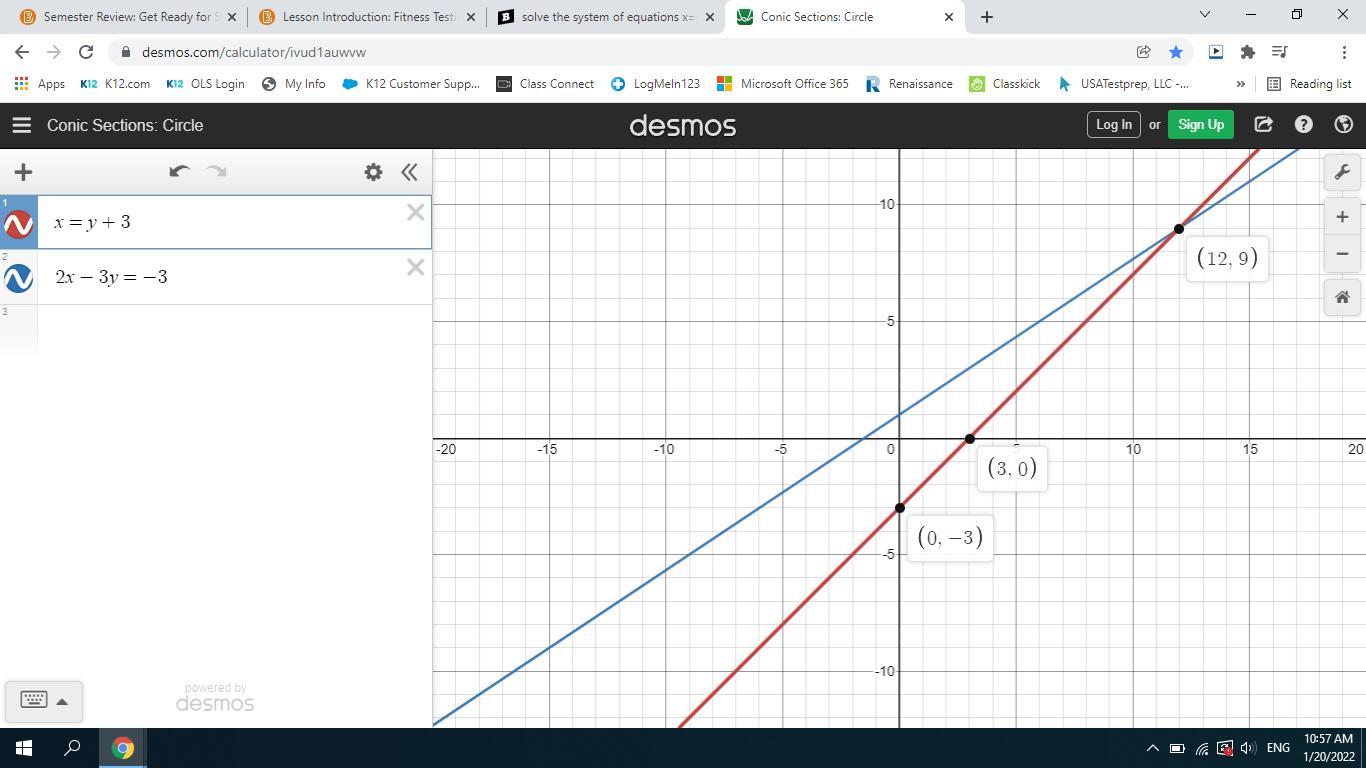This screenshot has width=1366, height=768.
Task: Click the Log In button
Action: click(1114, 125)
